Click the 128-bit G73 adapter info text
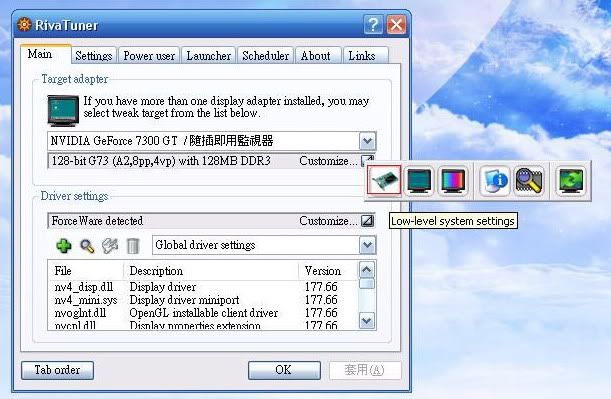 [x=161, y=161]
